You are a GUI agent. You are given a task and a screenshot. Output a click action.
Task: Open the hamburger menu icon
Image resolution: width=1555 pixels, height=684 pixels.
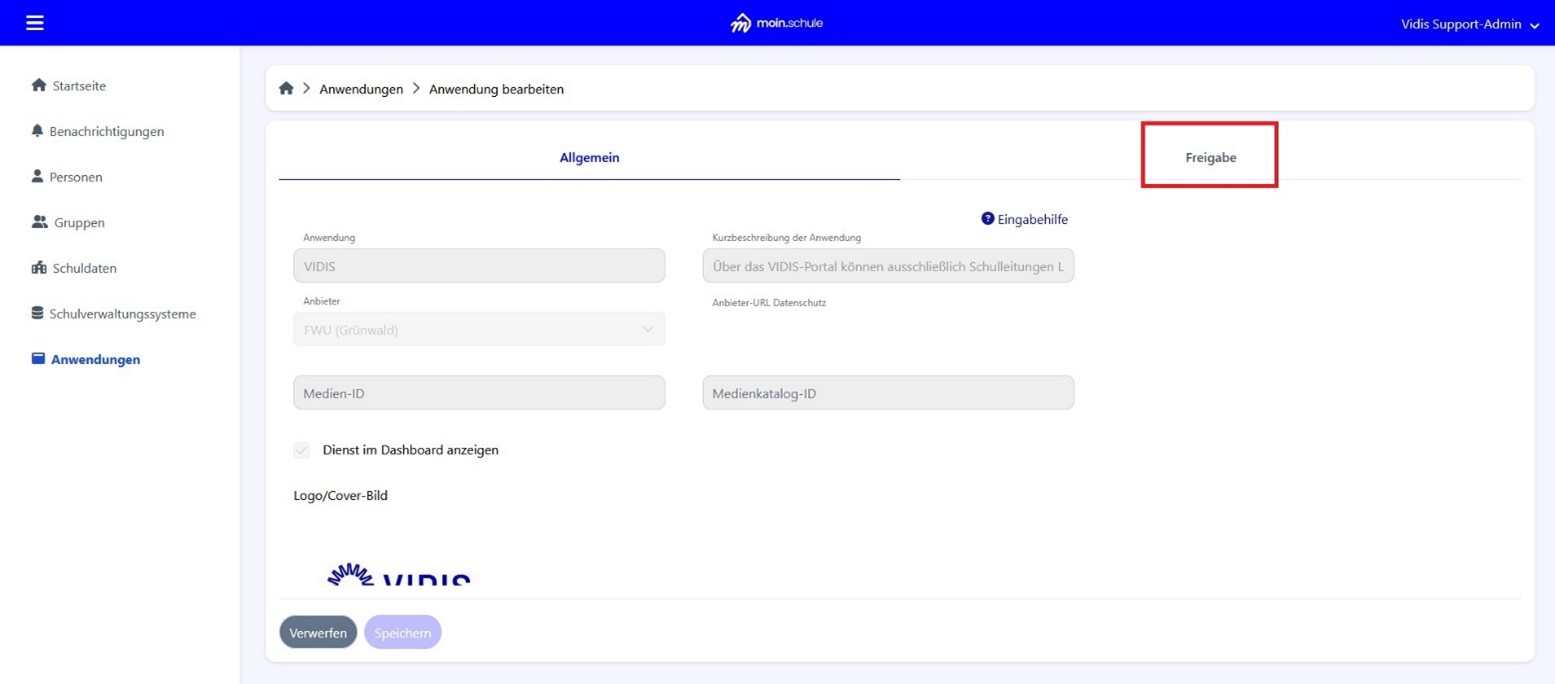[35, 22]
